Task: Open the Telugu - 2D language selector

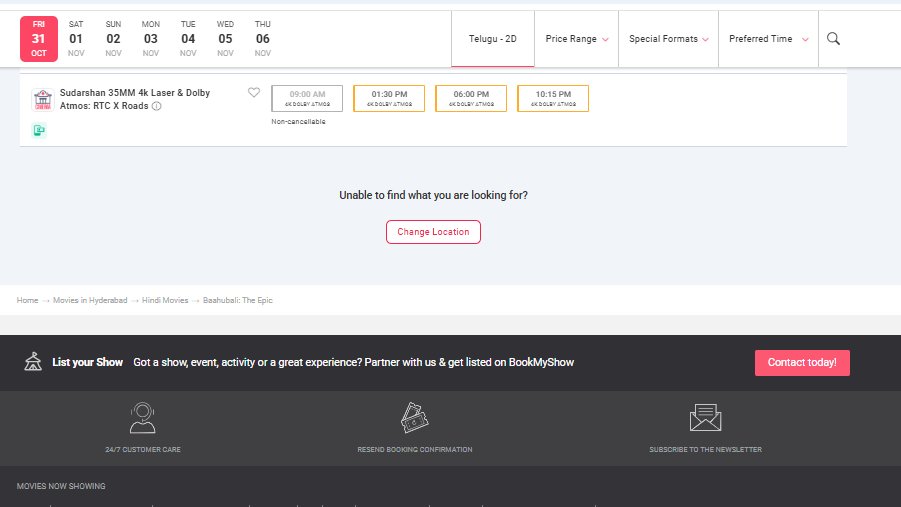Action: (492, 39)
